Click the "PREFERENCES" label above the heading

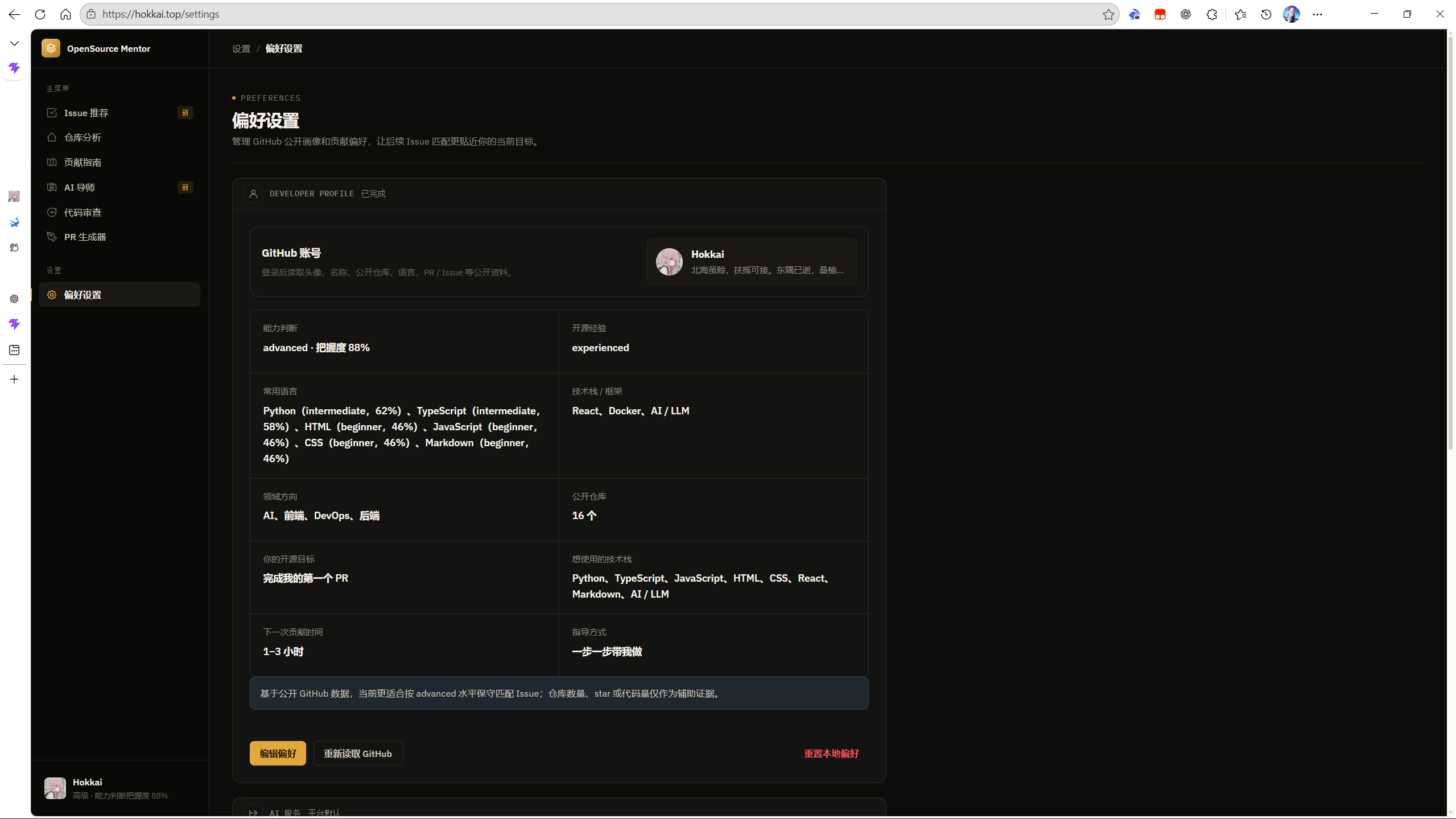point(271,98)
